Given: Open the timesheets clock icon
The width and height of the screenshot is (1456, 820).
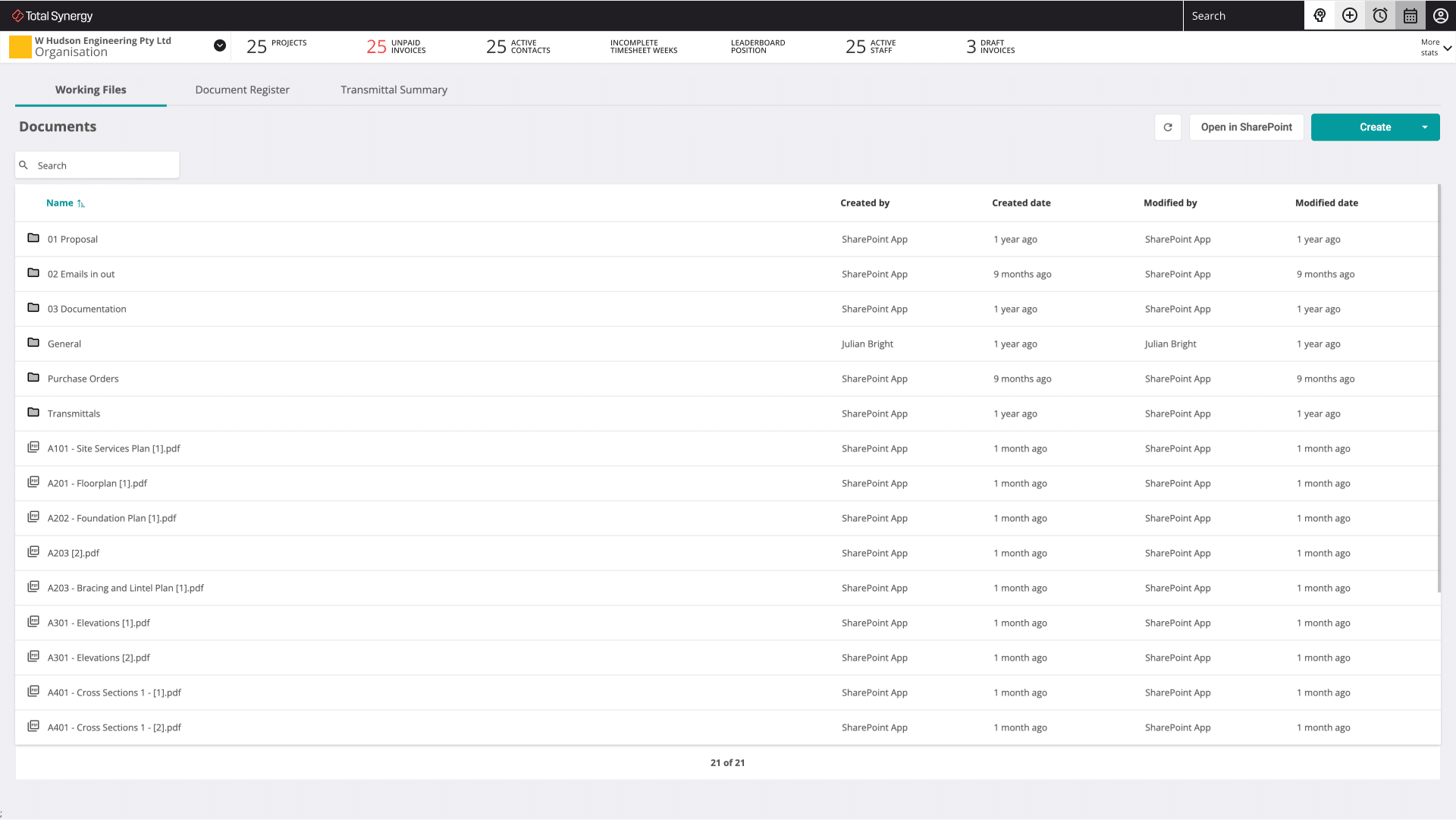Looking at the screenshot, I should [x=1379, y=15].
